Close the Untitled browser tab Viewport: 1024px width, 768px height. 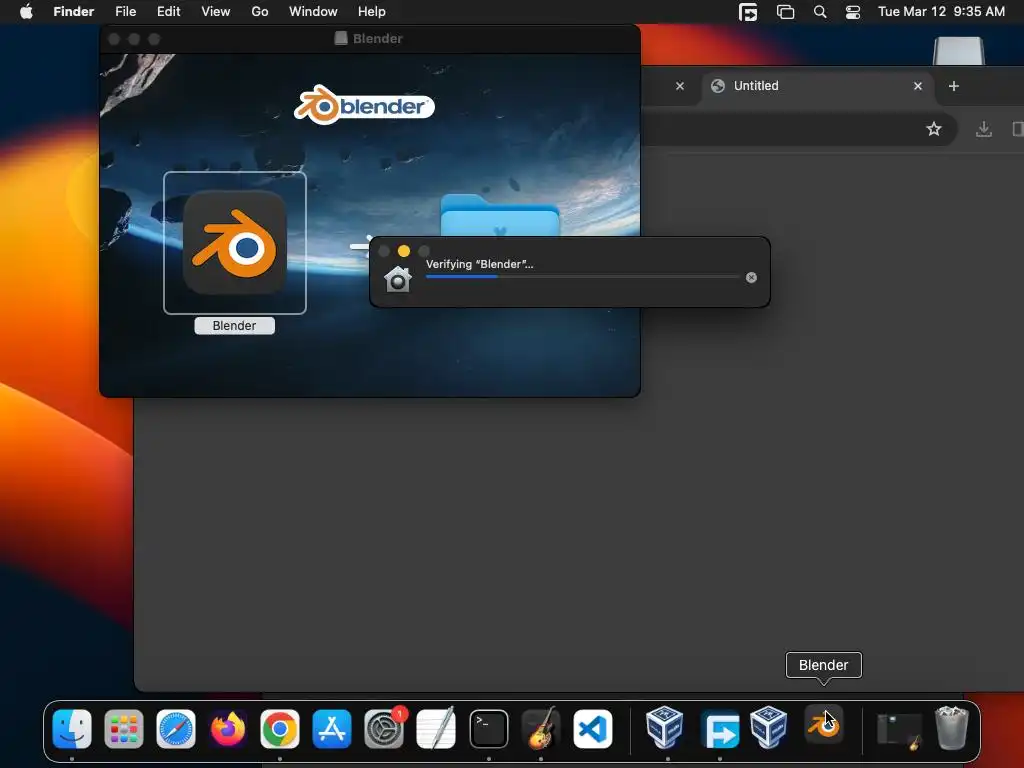918,86
